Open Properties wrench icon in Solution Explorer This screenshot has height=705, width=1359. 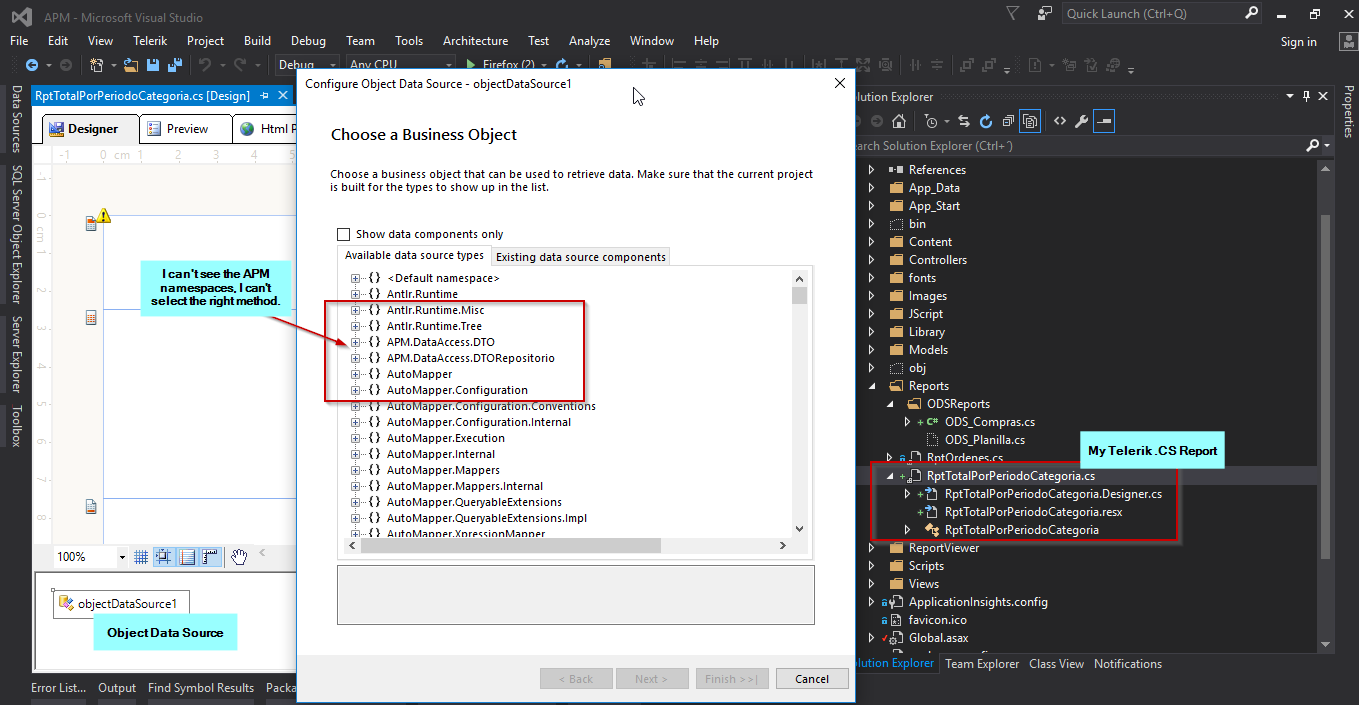pos(1081,122)
